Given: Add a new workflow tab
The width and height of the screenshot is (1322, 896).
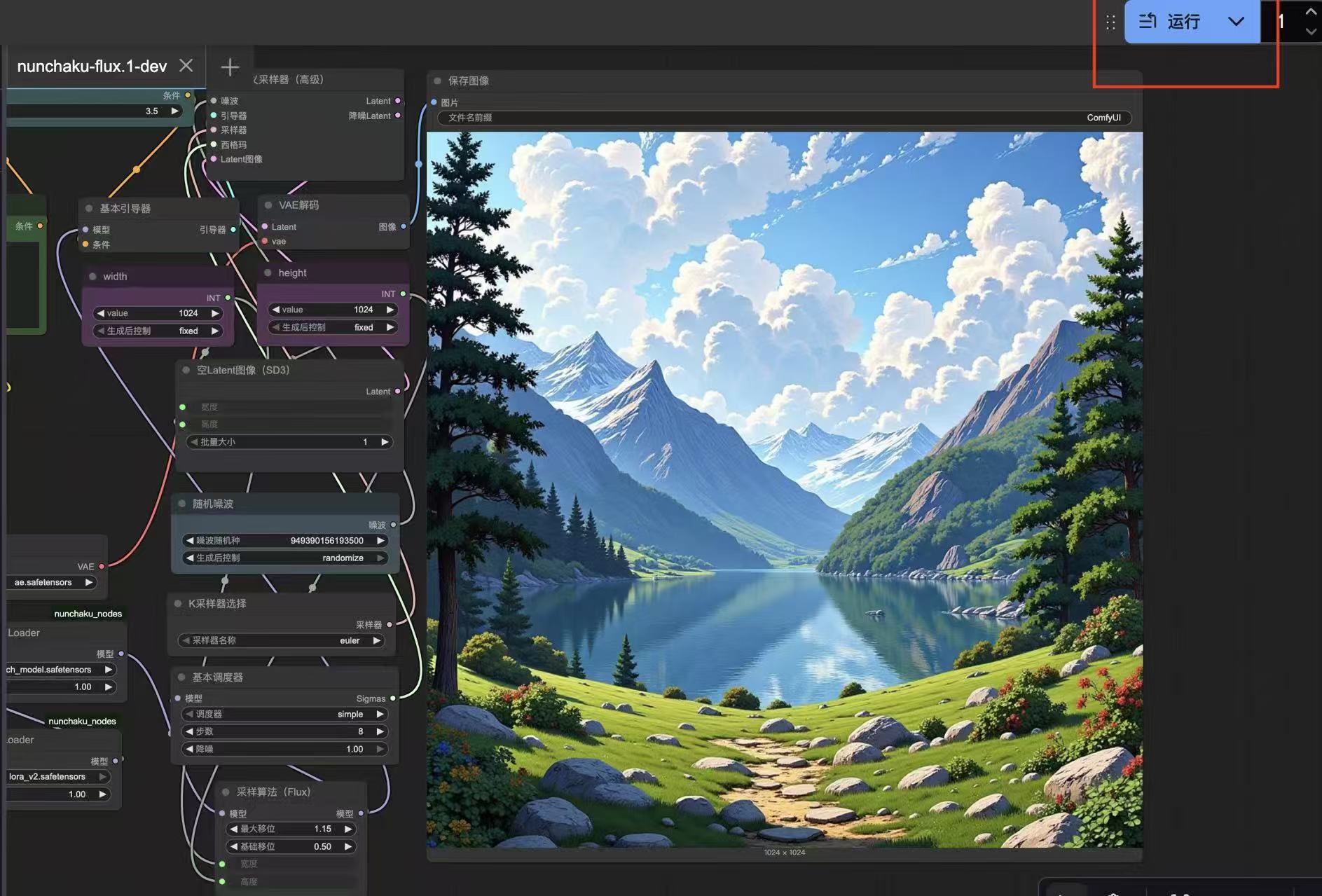Looking at the screenshot, I should pyautogui.click(x=230, y=67).
